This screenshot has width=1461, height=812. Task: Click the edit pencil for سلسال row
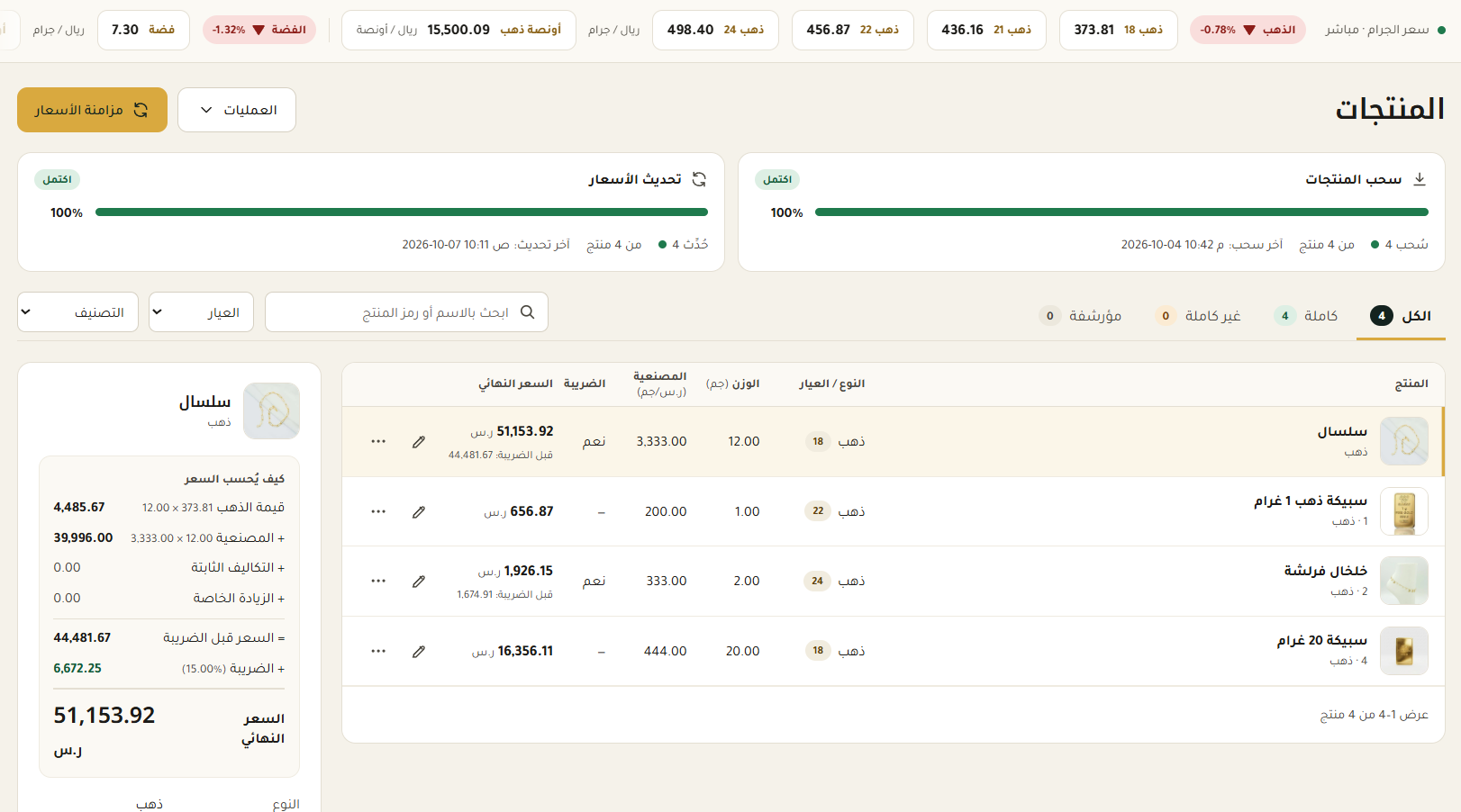point(419,442)
